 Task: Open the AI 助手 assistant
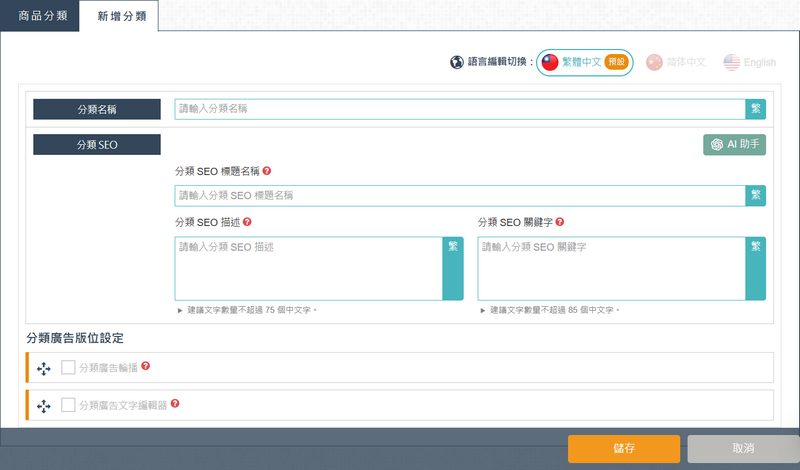point(735,145)
